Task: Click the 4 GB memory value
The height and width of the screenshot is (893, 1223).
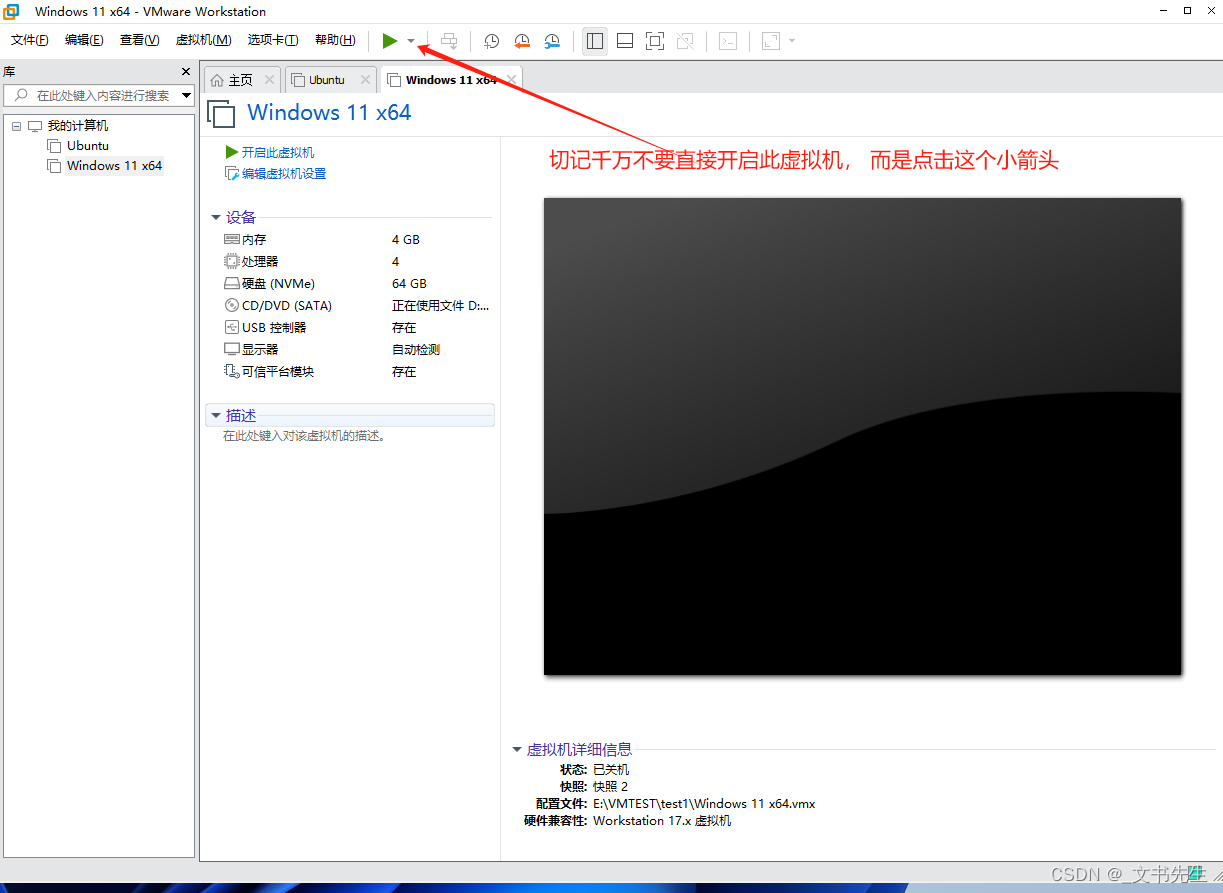Action: click(406, 240)
